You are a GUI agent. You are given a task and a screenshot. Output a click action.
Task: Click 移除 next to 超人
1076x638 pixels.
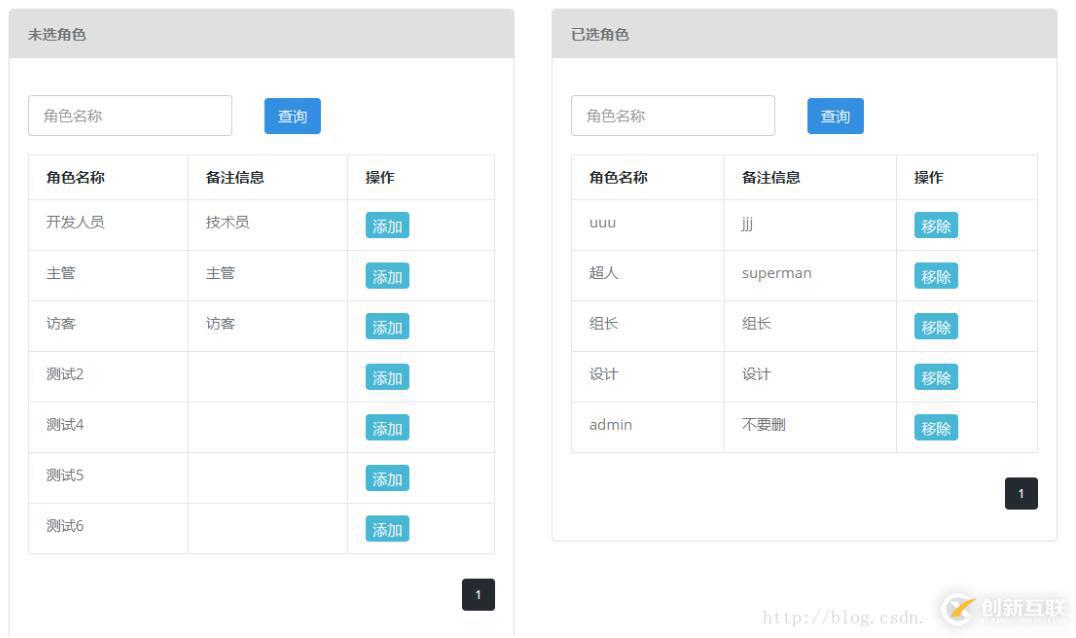[934, 276]
